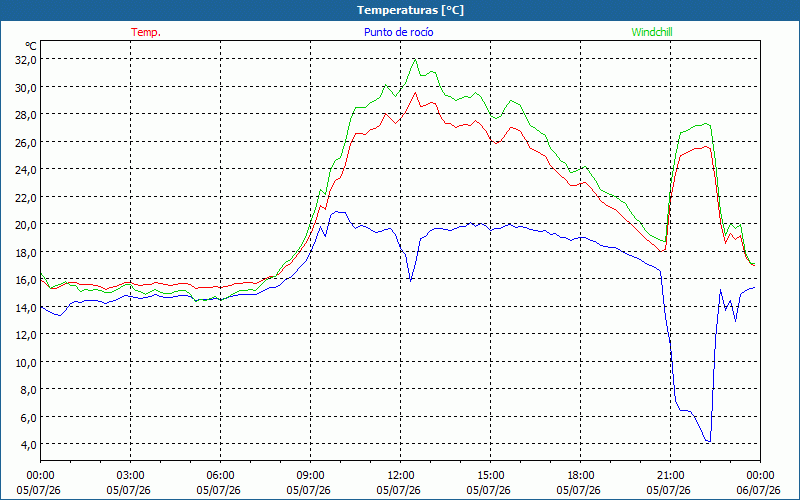Click the red temperature peak near 12:30
Image resolution: width=800 pixels, height=500 pixels.
415,93
